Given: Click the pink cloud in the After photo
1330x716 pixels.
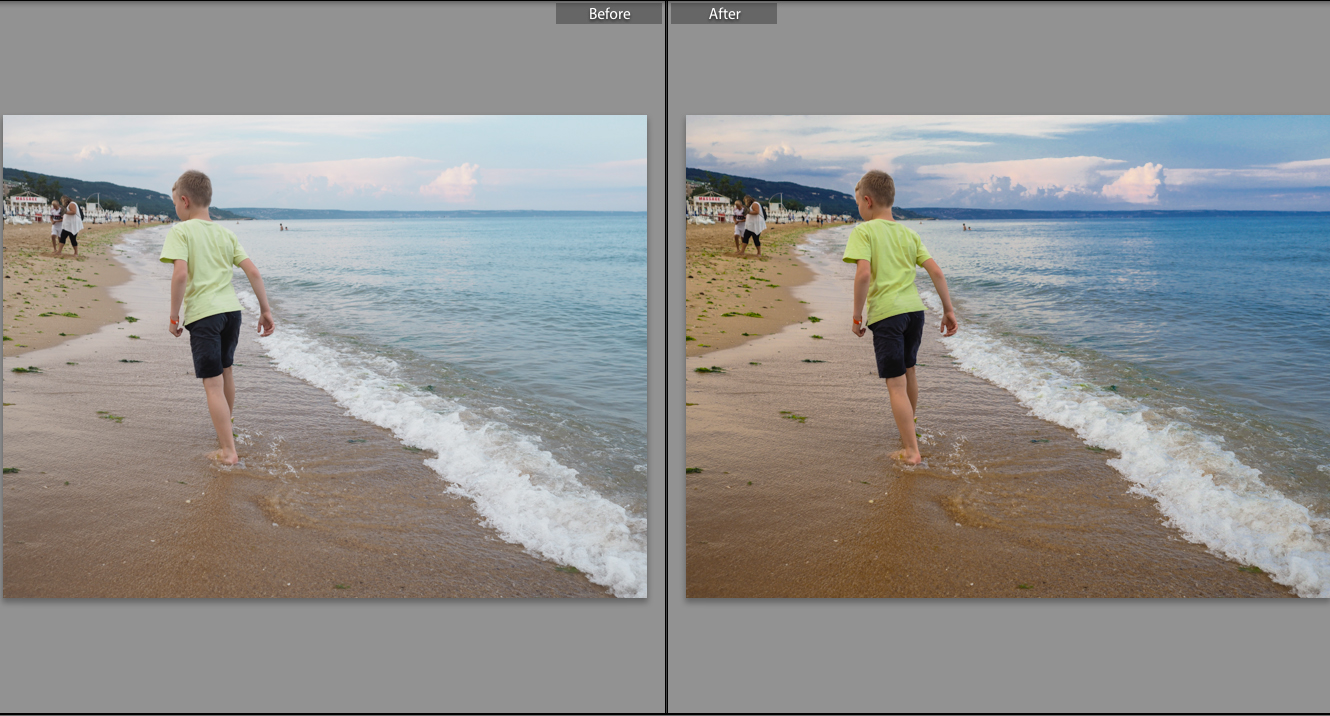Looking at the screenshot, I should coord(1135,182).
